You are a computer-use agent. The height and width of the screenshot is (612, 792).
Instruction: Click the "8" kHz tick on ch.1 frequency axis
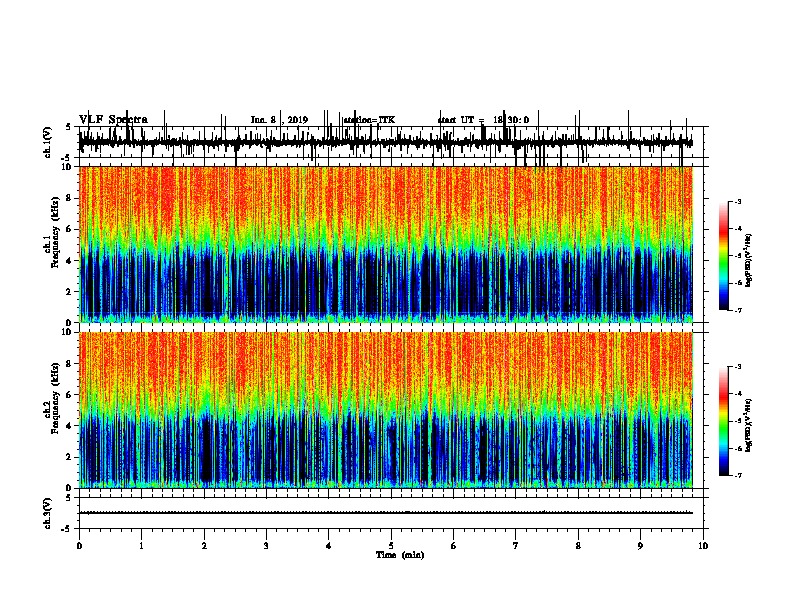point(70,198)
